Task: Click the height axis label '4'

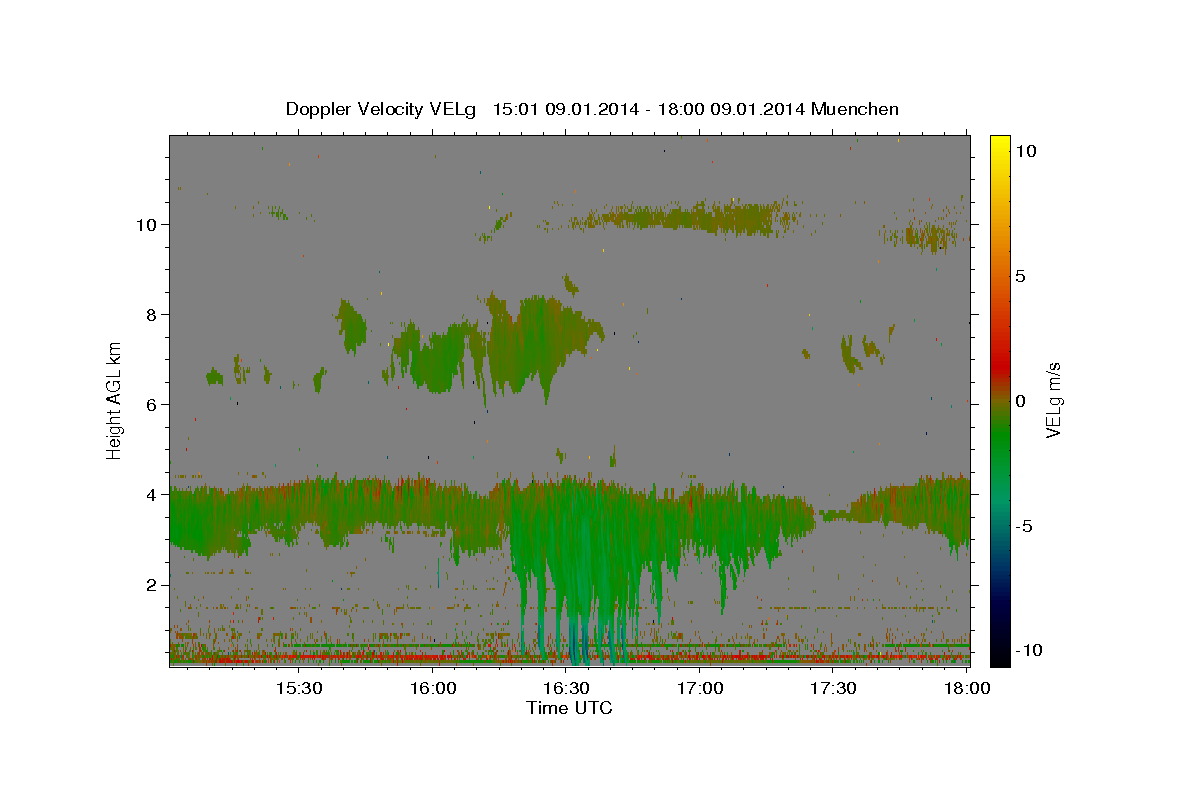Action: click(152, 494)
